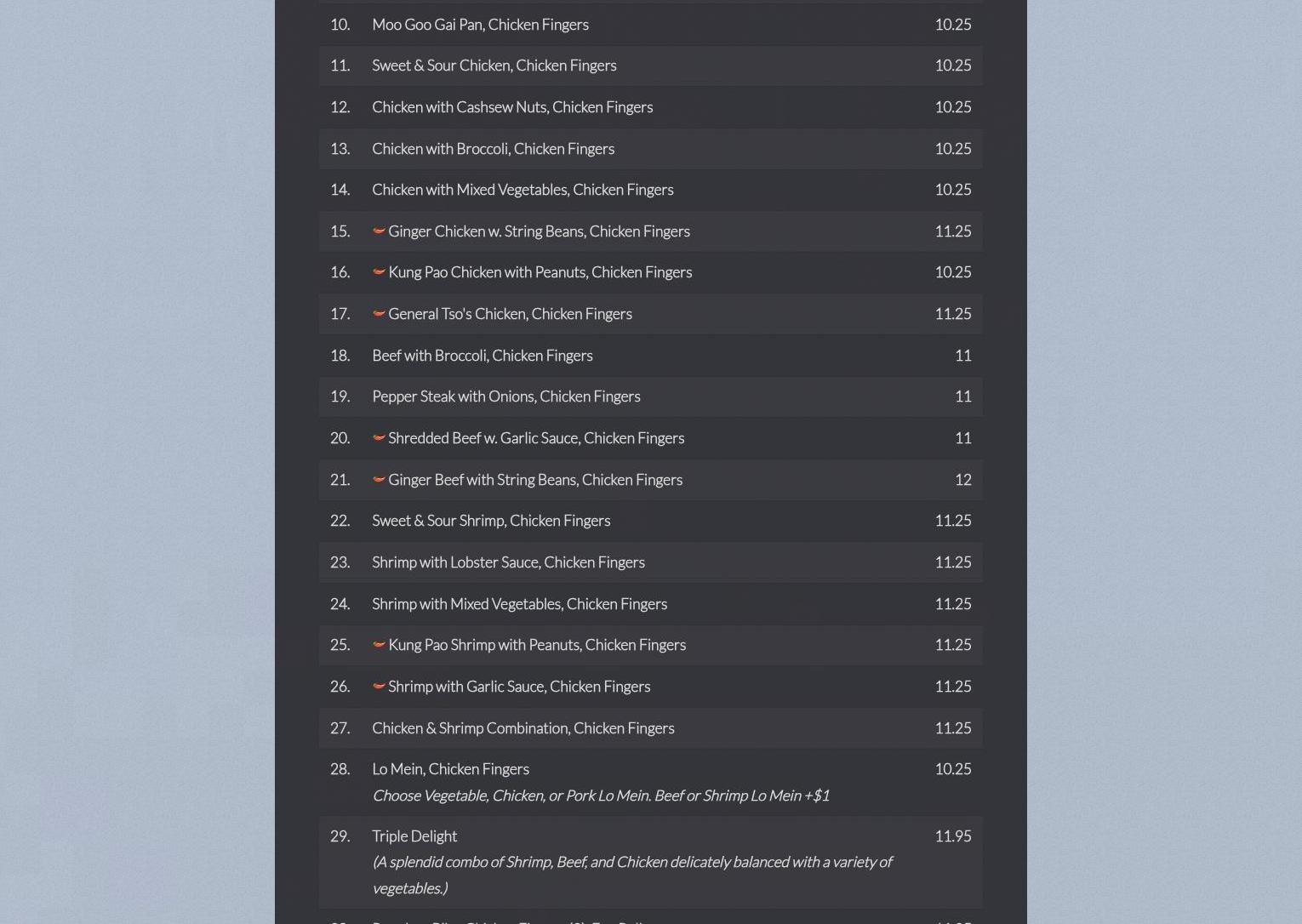Choose Pepper Steak with Onions item
Image resolution: width=1302 pixels, height=924 pixels.
tap(505, 396)
